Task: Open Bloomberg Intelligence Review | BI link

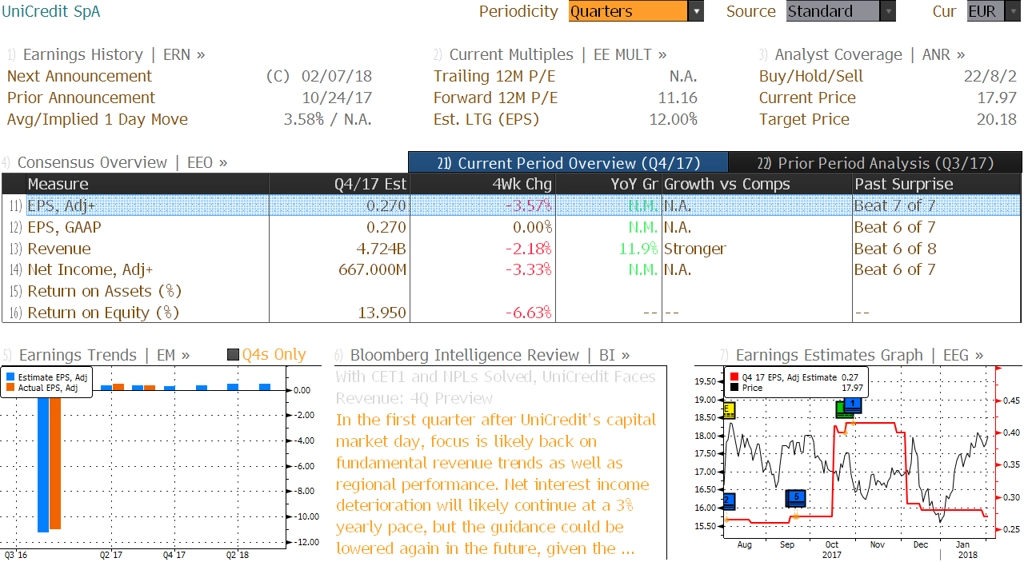Action: (490, 355)
